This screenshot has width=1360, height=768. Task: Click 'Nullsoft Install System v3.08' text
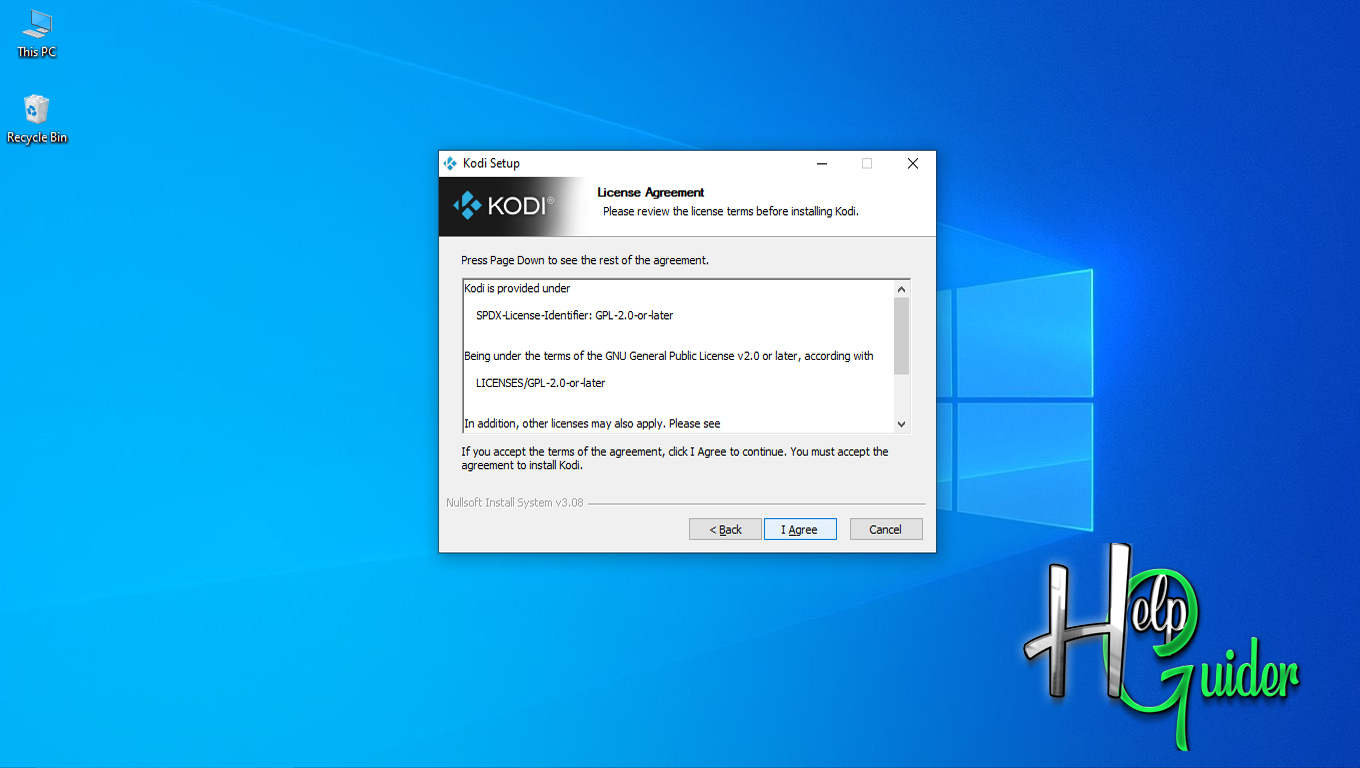[515, 503]
